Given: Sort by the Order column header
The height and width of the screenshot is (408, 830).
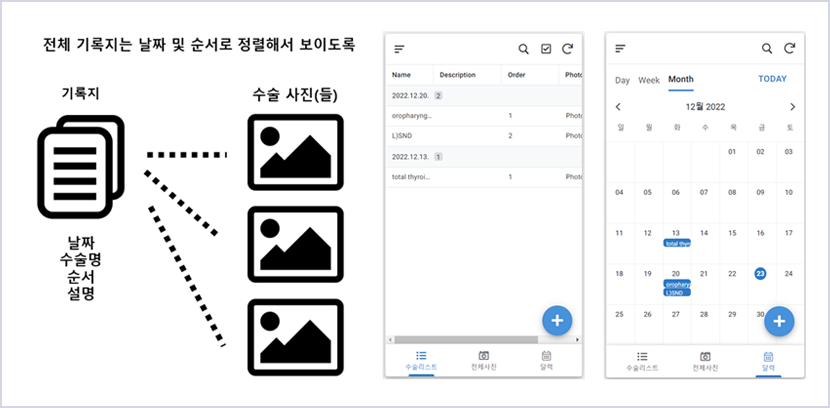Looking at the screenshot, I should 517,74.
